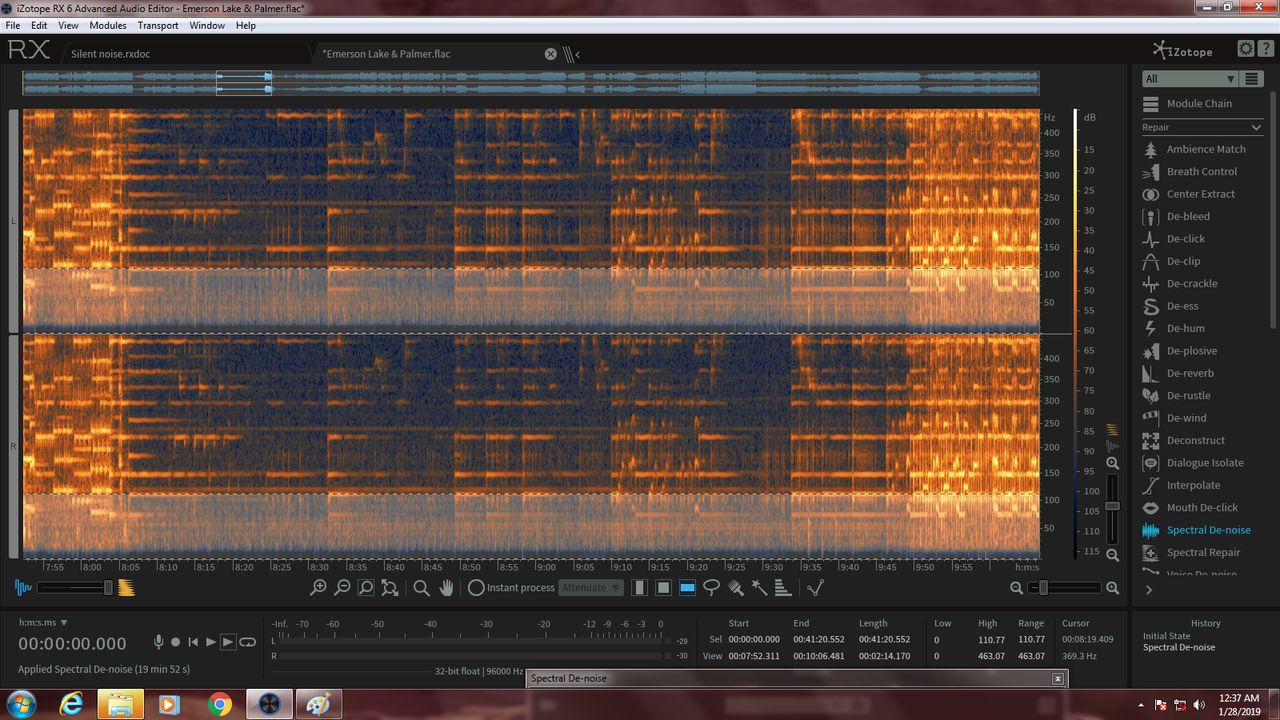Adjust waveform/spectrogram opacity slider

click(x=75, y=588)
